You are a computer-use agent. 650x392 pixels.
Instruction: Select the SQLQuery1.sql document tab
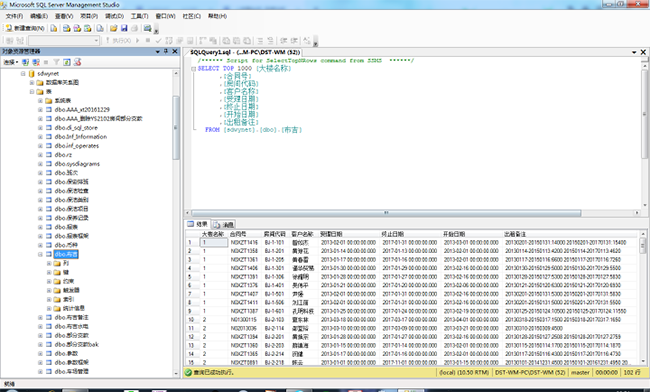[245, 52]
